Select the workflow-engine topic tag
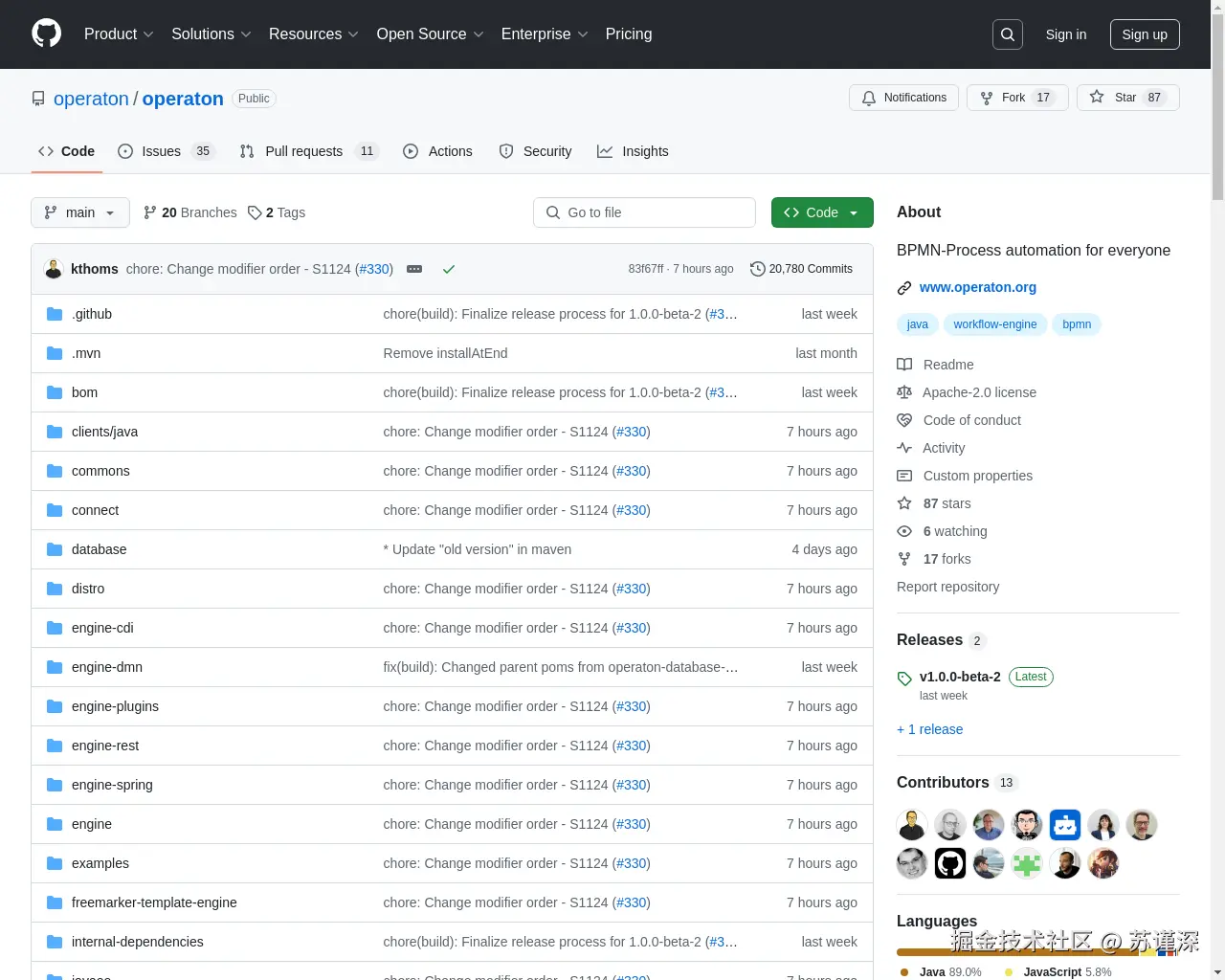Viewport: 1225px width, 980px height. 995,324
